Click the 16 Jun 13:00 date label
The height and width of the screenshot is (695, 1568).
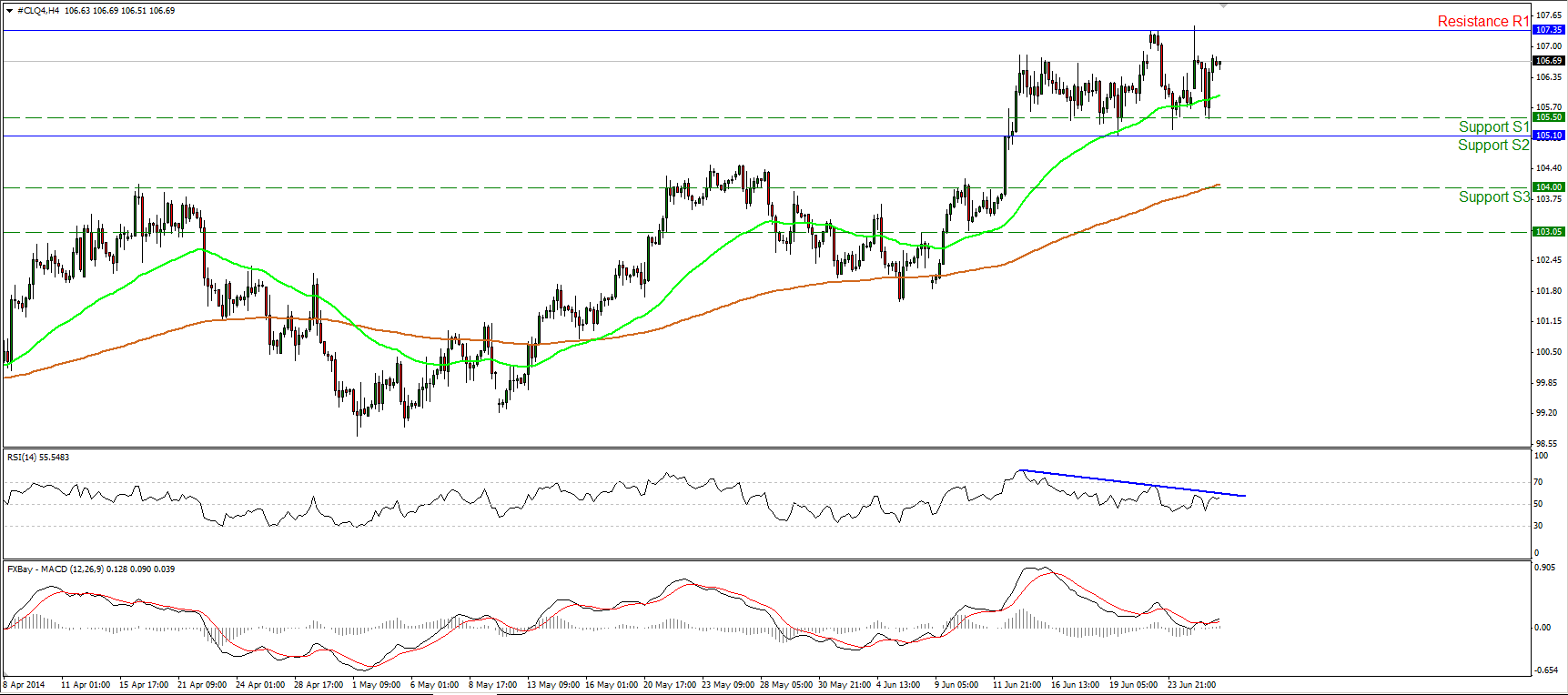coord(1076,685)
